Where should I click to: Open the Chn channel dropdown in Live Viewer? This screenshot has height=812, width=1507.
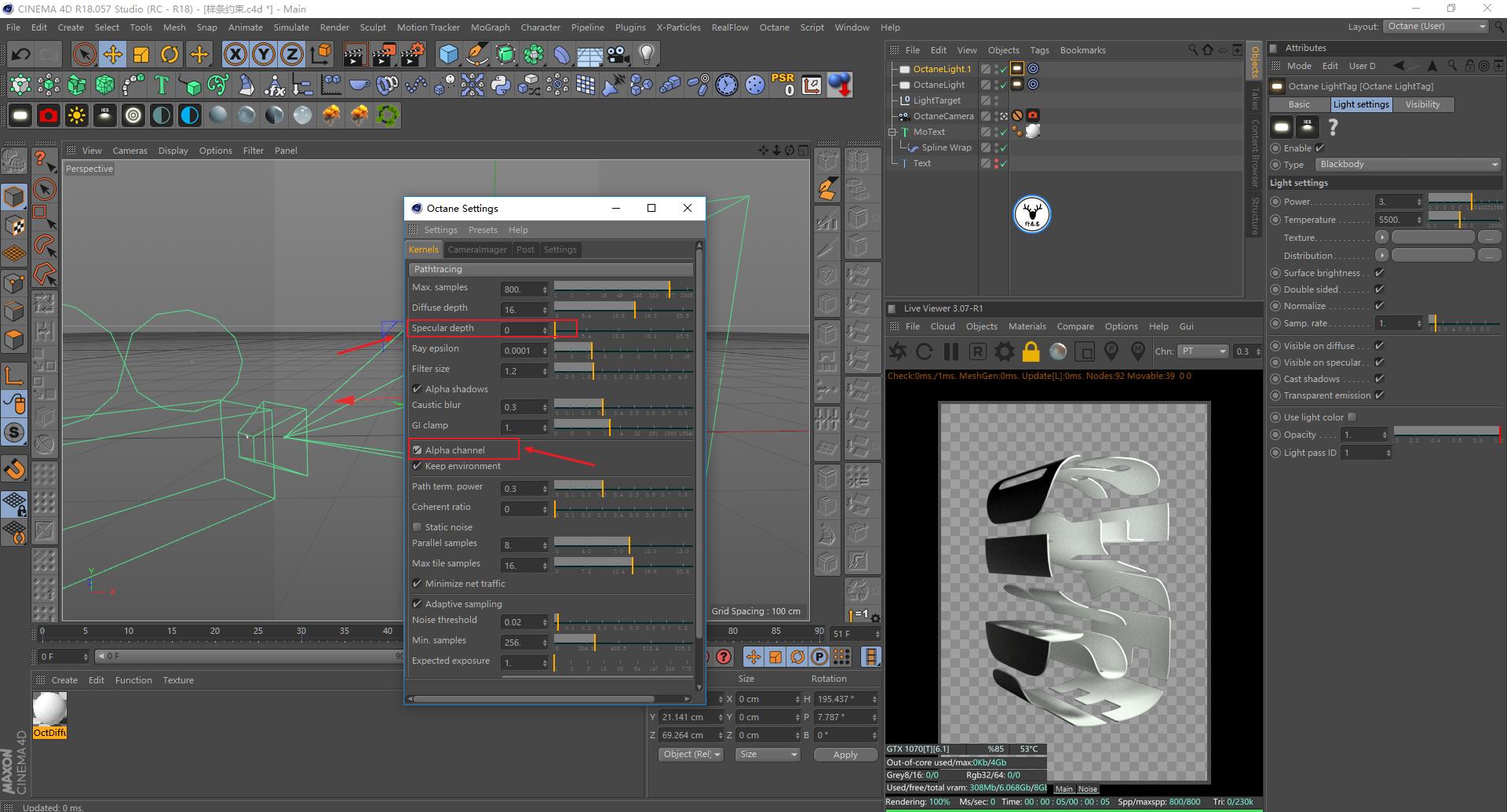(x=1203, y=351)
